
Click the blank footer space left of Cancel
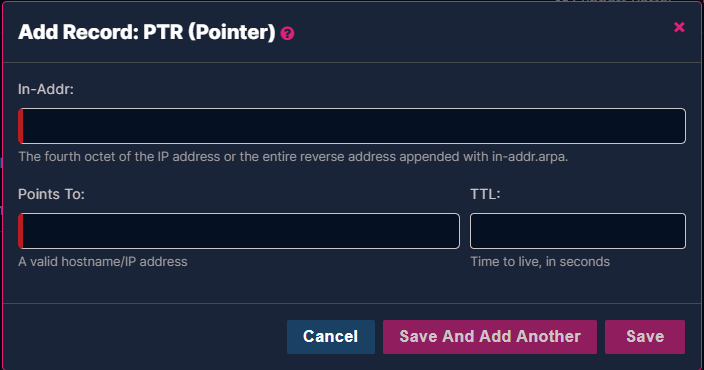pyautogui.click(x=144, y=337)
